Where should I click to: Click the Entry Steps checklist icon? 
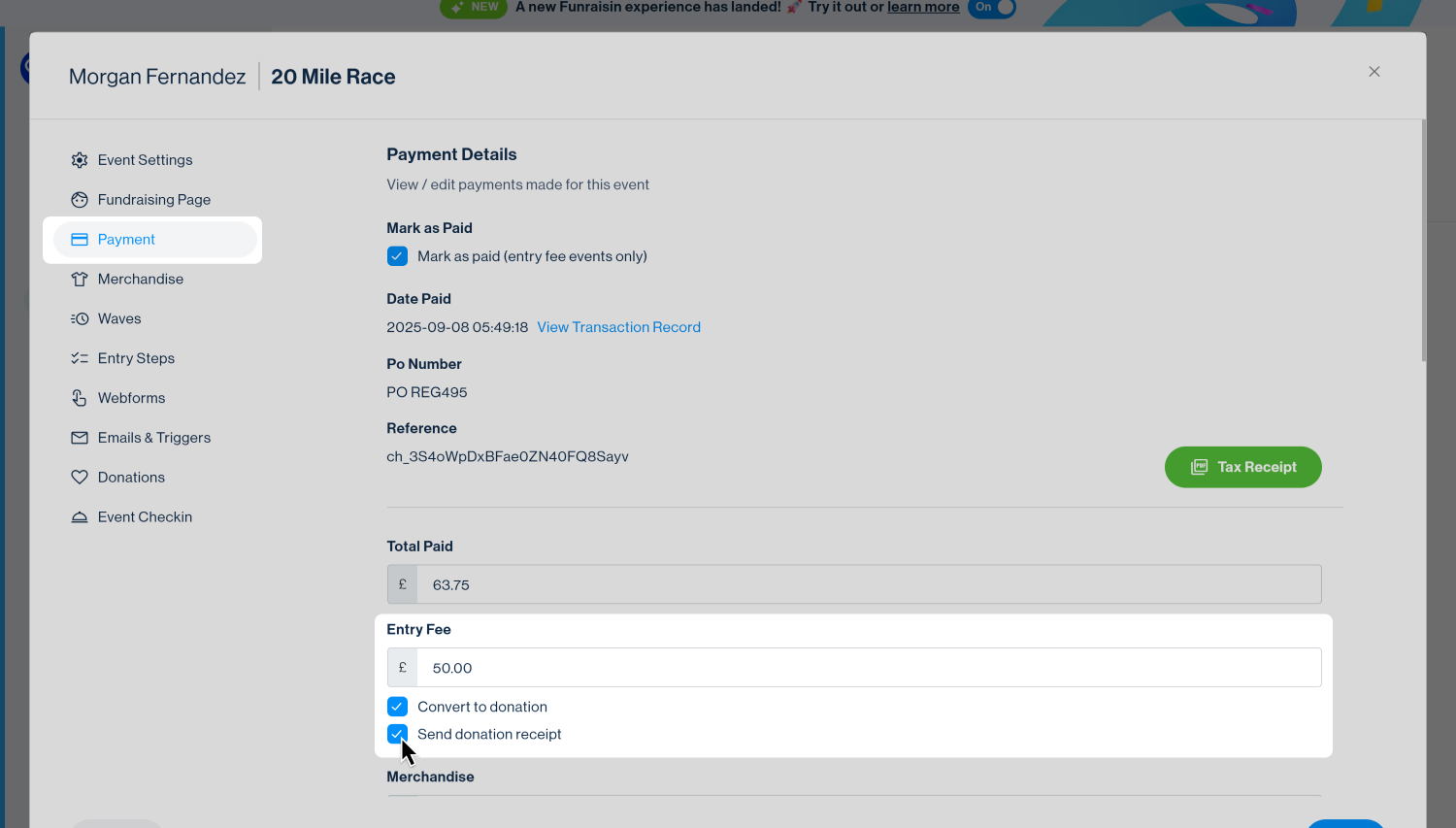pyautogui.click(x=80, y=359)
